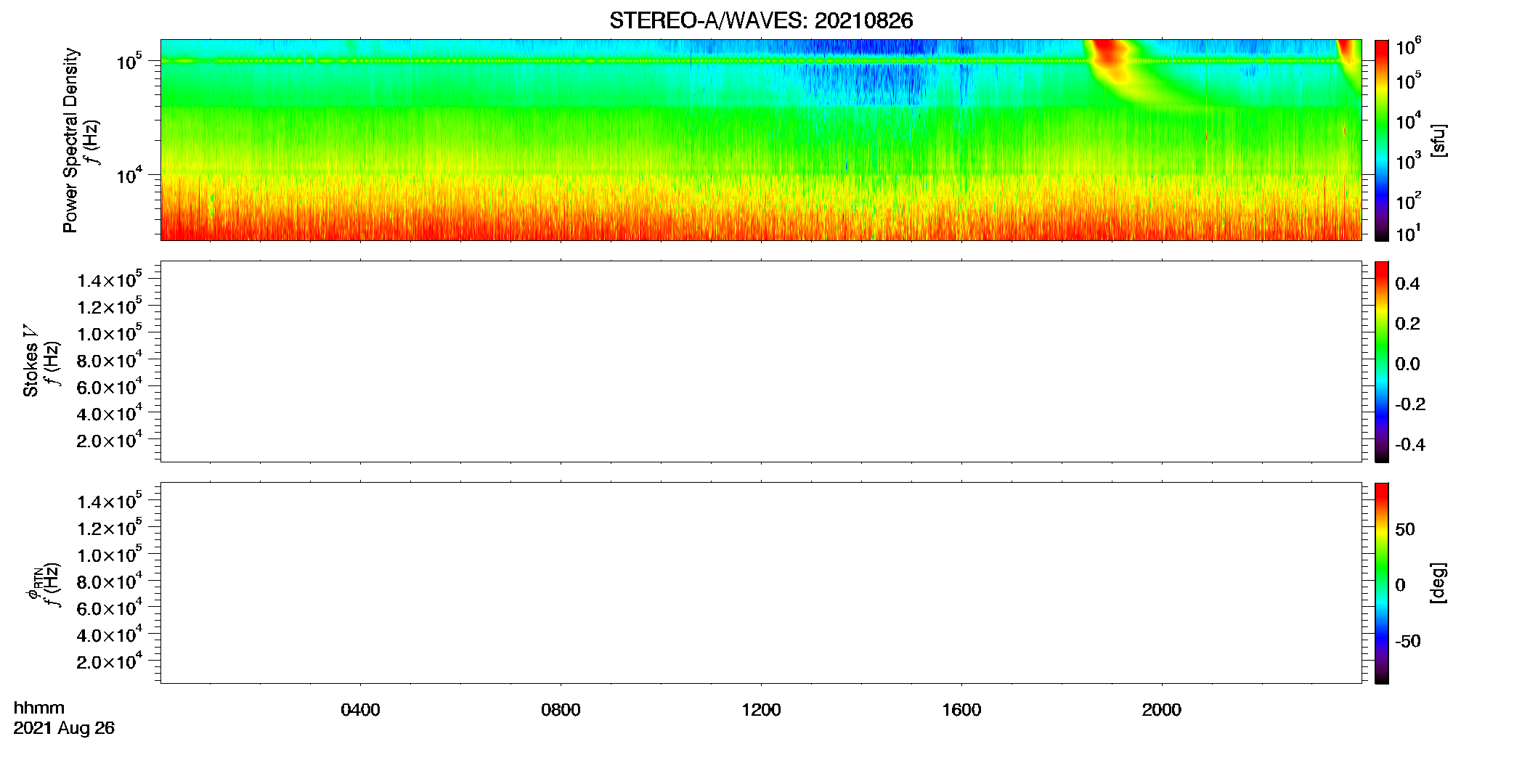Select the 0400 time tick label
This screenshot has height=784, width=1522.
[x=360, y=710]
